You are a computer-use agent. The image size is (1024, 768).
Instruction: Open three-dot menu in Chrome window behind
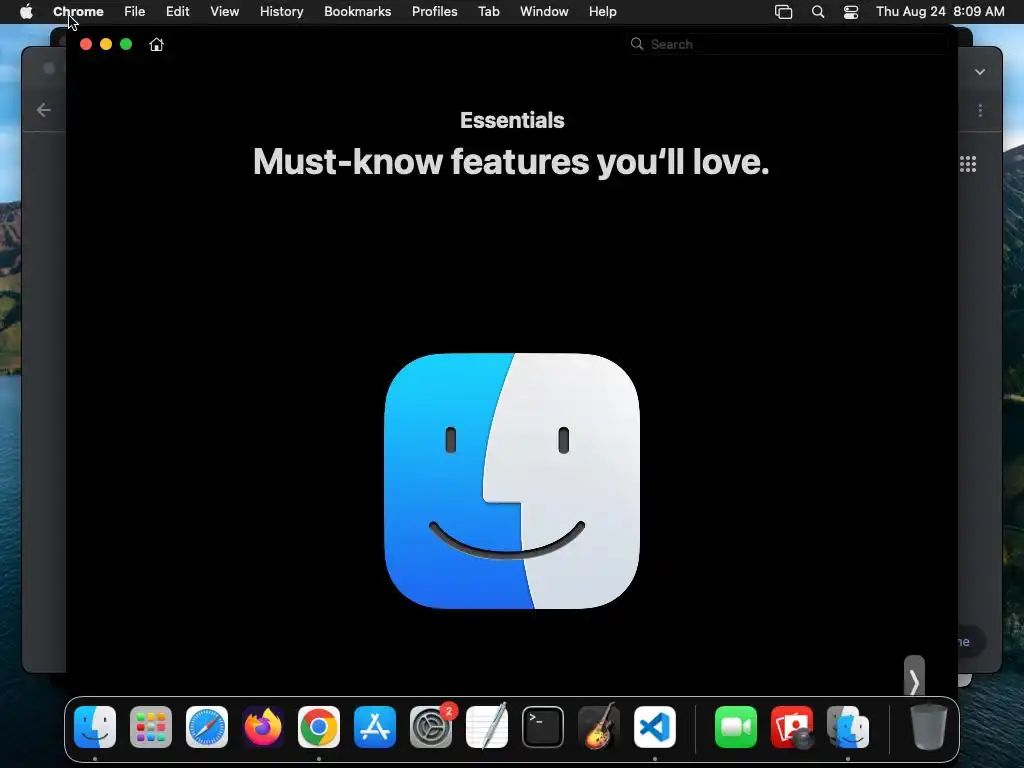[x=980, y=110]
